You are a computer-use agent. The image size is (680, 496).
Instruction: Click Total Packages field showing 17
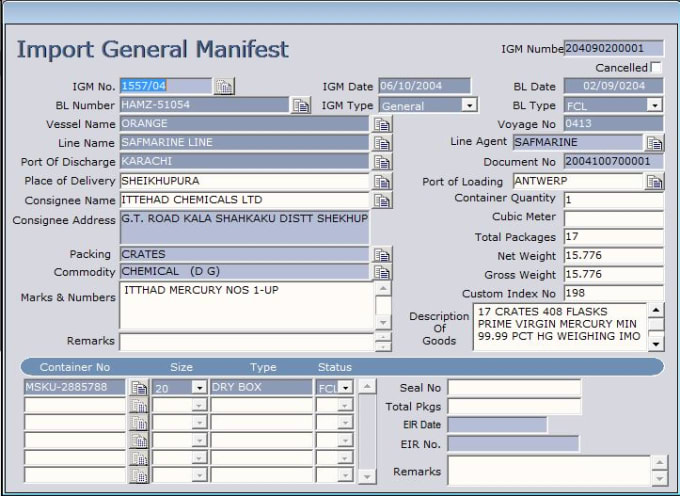pos(614,237)
